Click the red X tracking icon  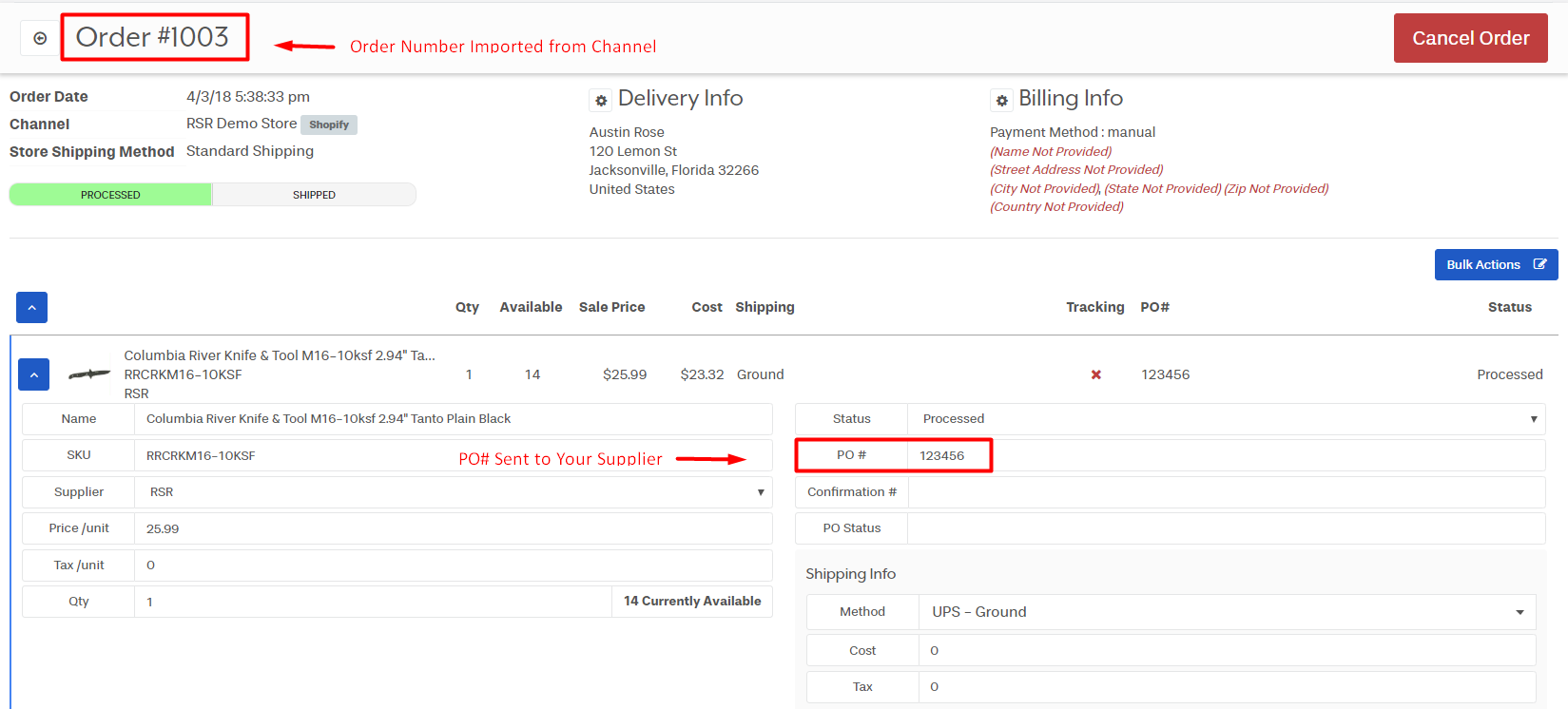click(x=1096, y=374)
